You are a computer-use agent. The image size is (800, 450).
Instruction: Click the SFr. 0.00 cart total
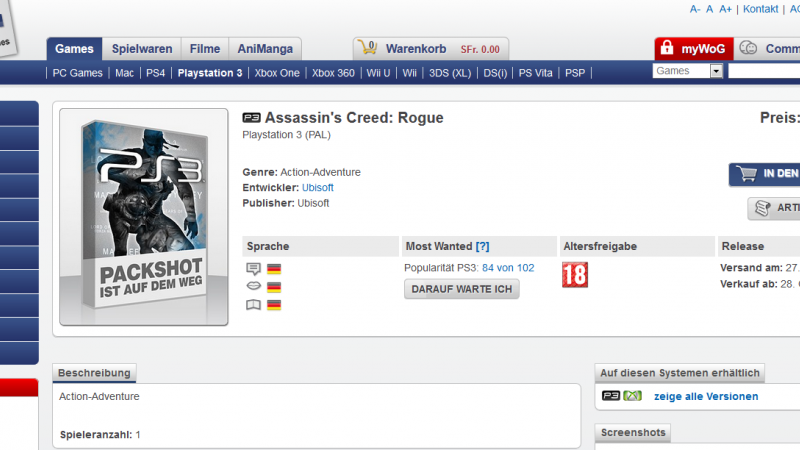coord(480,49)
